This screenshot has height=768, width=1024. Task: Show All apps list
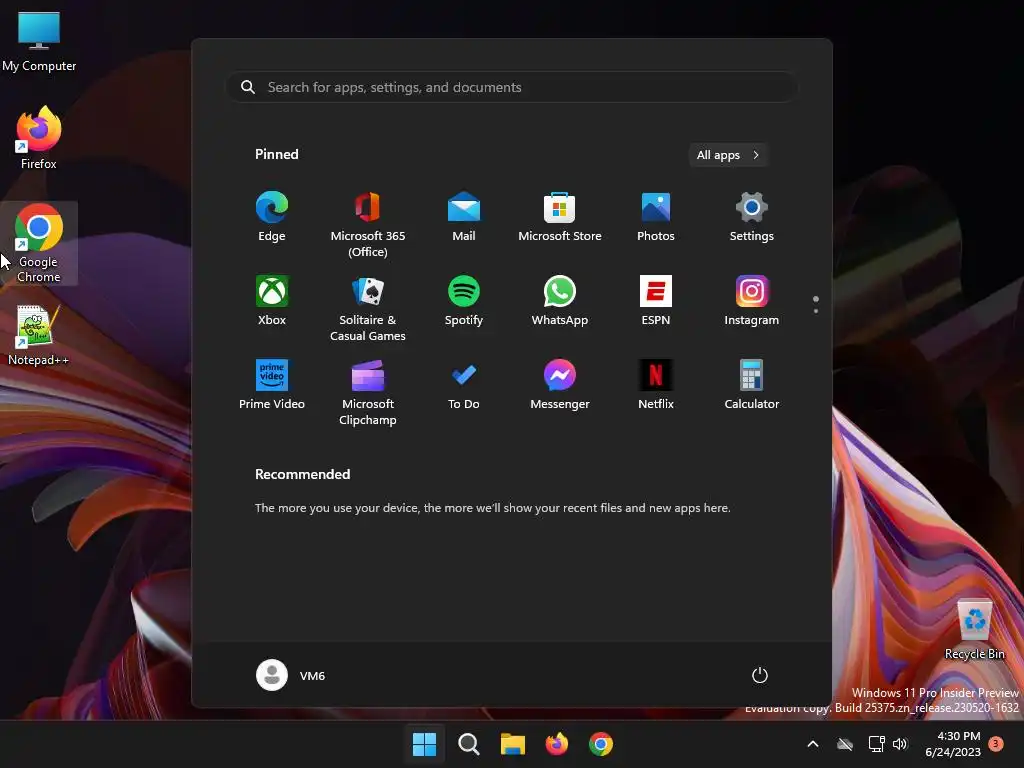pos(728,155)
